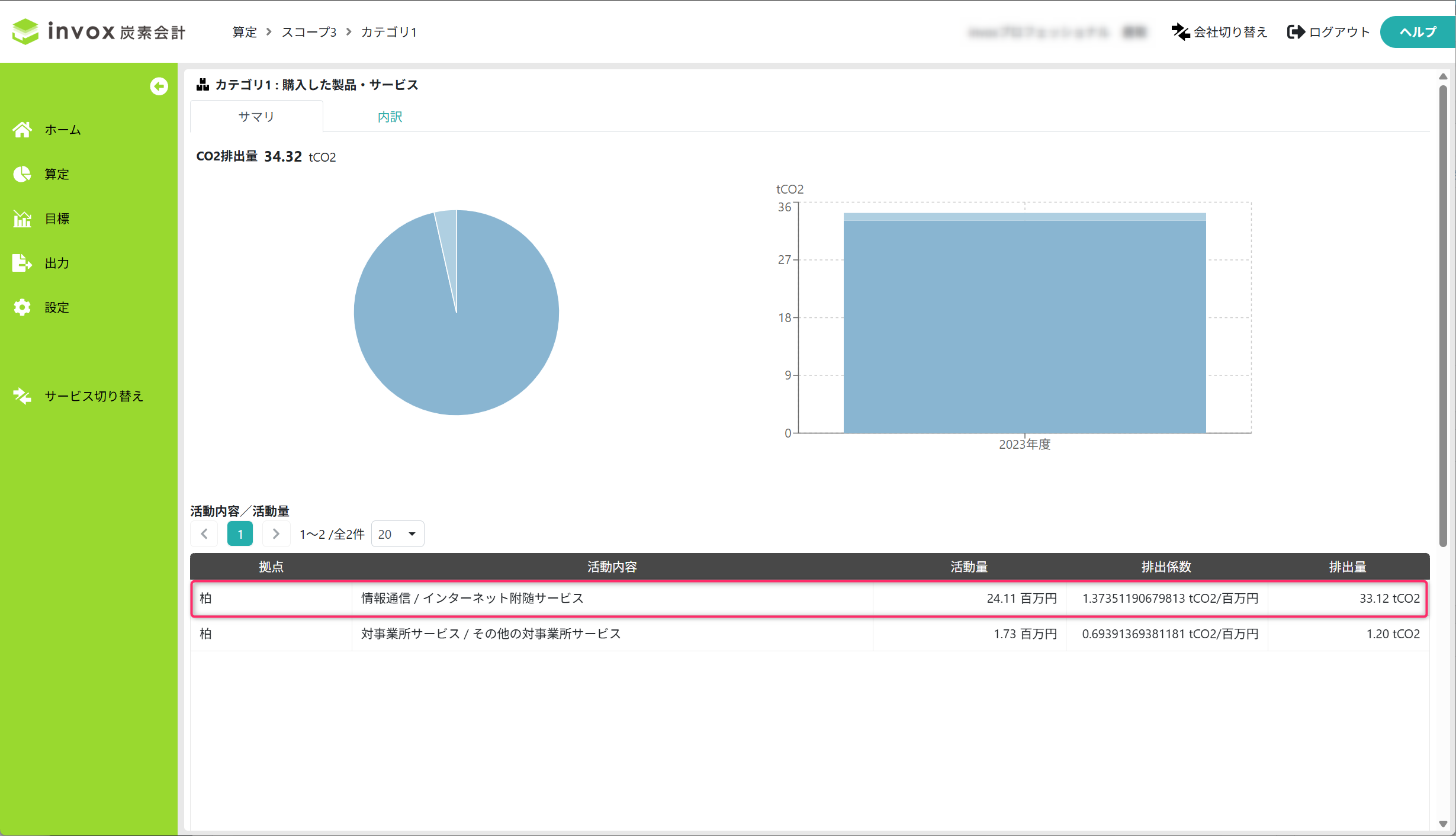1456x836 pixels.
Task: Open the 設定 gear icon
Action: [23, 307]
